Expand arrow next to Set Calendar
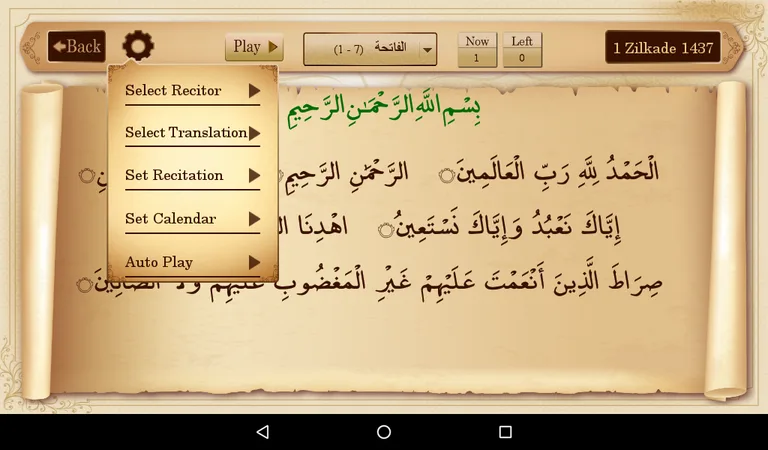The width and height of the screenshot is (768, 450). (254, 219)
